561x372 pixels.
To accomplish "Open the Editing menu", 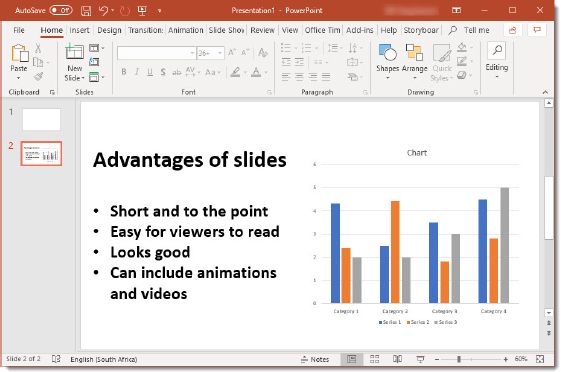I will (x=497, y=60).
